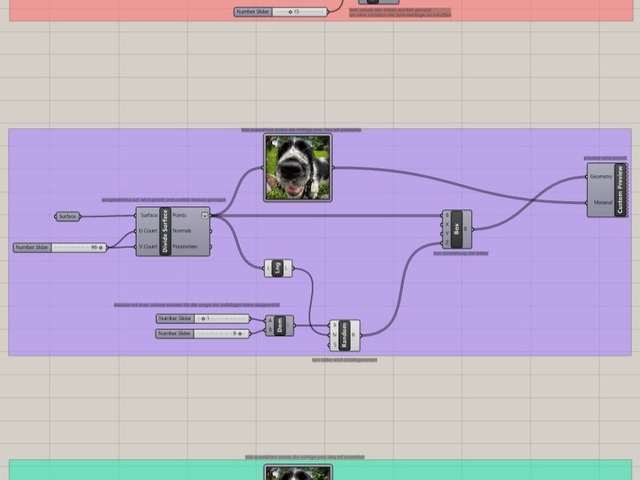Click the Normals output

[x=182, y=231]
